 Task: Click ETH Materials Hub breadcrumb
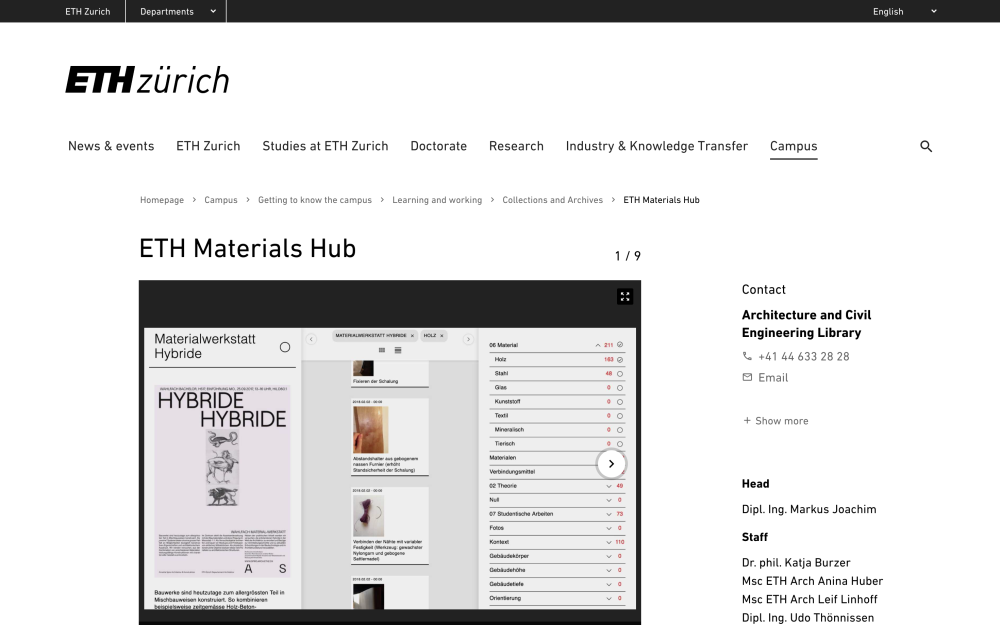pos(661,200)
